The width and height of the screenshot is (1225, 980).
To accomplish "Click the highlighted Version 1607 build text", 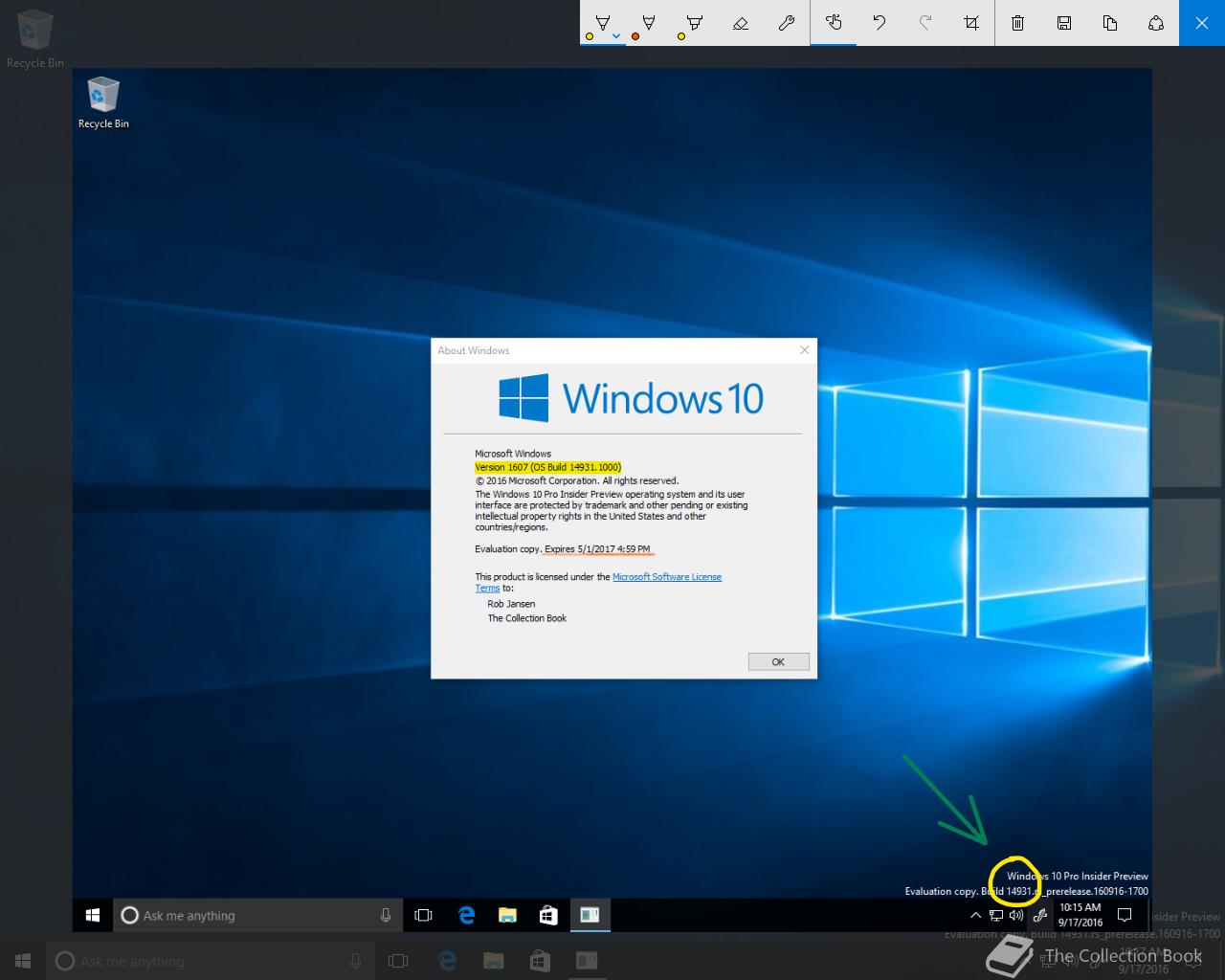I will [x=547, y=467].
